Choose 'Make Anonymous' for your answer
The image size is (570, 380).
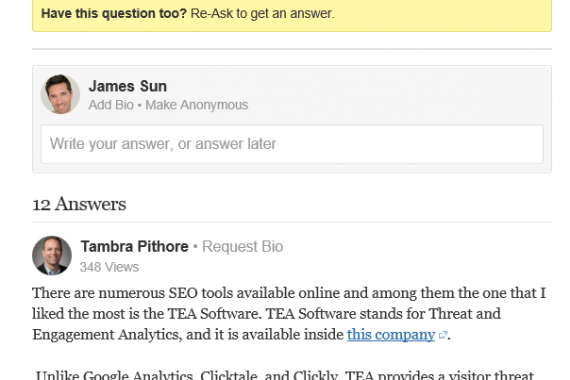click(x=197, y=105)
